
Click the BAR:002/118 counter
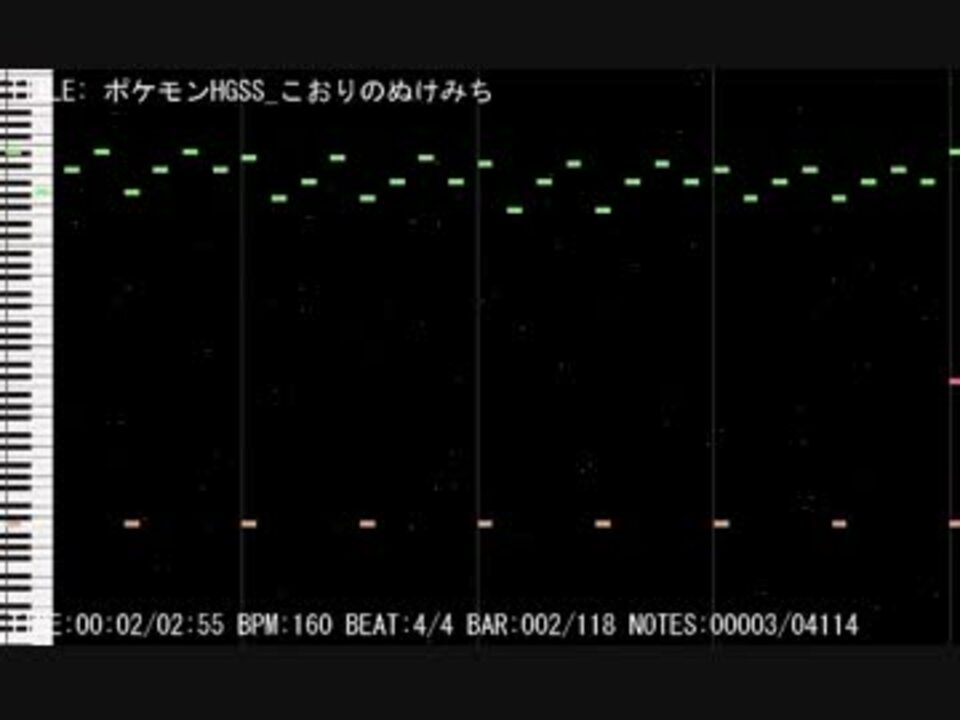(x=541, y=625)
